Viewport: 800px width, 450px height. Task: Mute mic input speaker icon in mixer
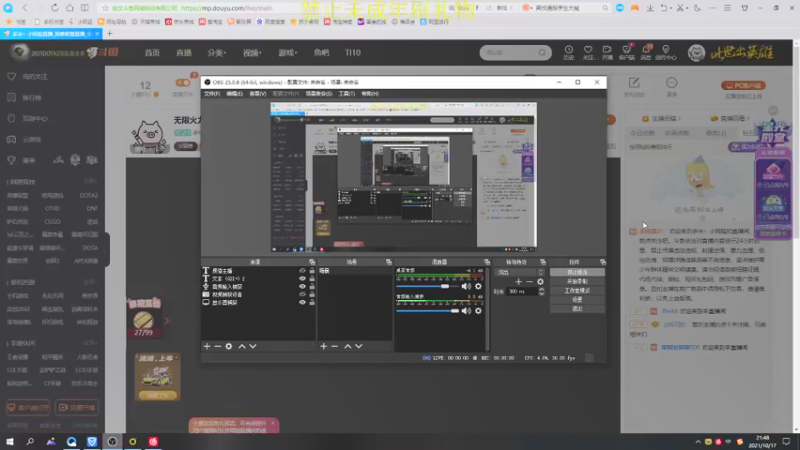click(466, 311)
